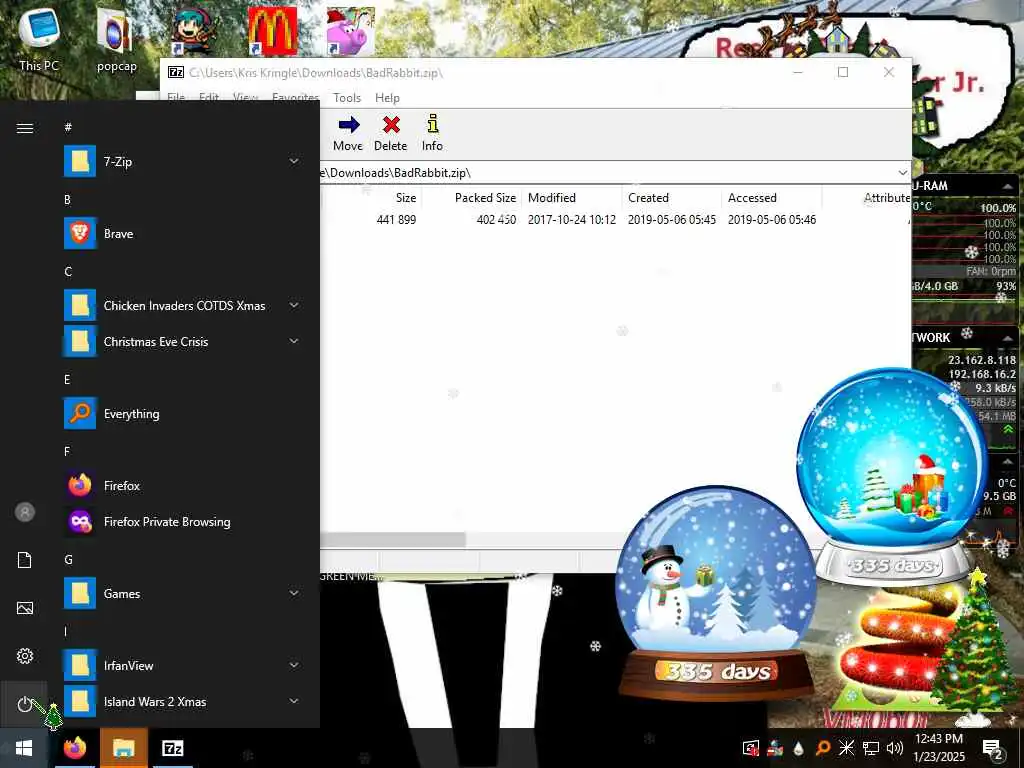Open the Everything magnifier tray icon
1024x768 pixels.
823,748
